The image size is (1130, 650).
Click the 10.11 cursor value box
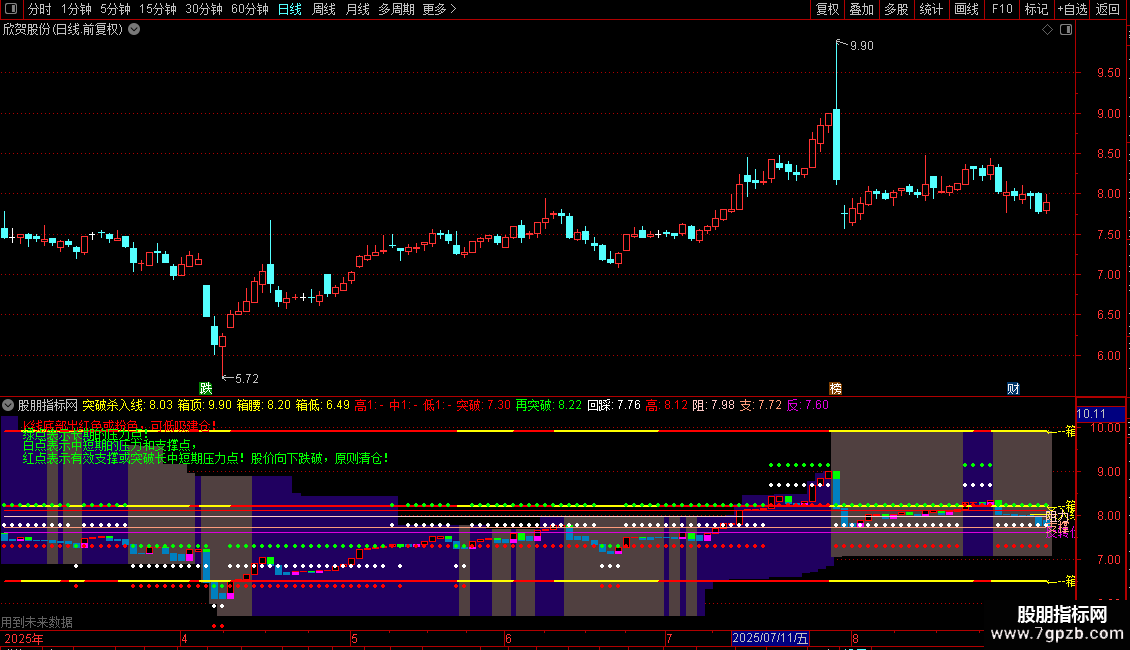coord(1100,414)
